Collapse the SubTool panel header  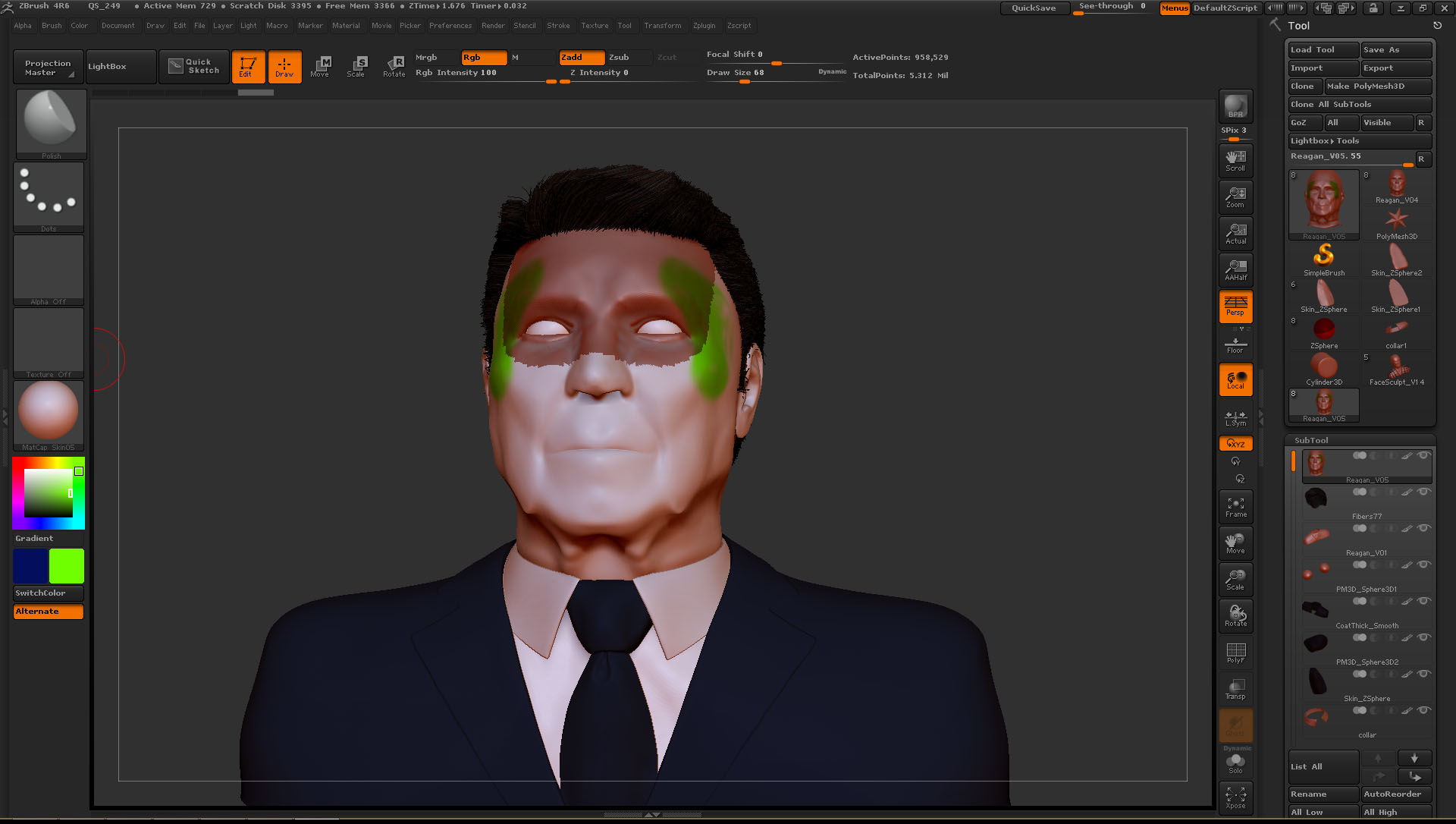point(1311,440)
